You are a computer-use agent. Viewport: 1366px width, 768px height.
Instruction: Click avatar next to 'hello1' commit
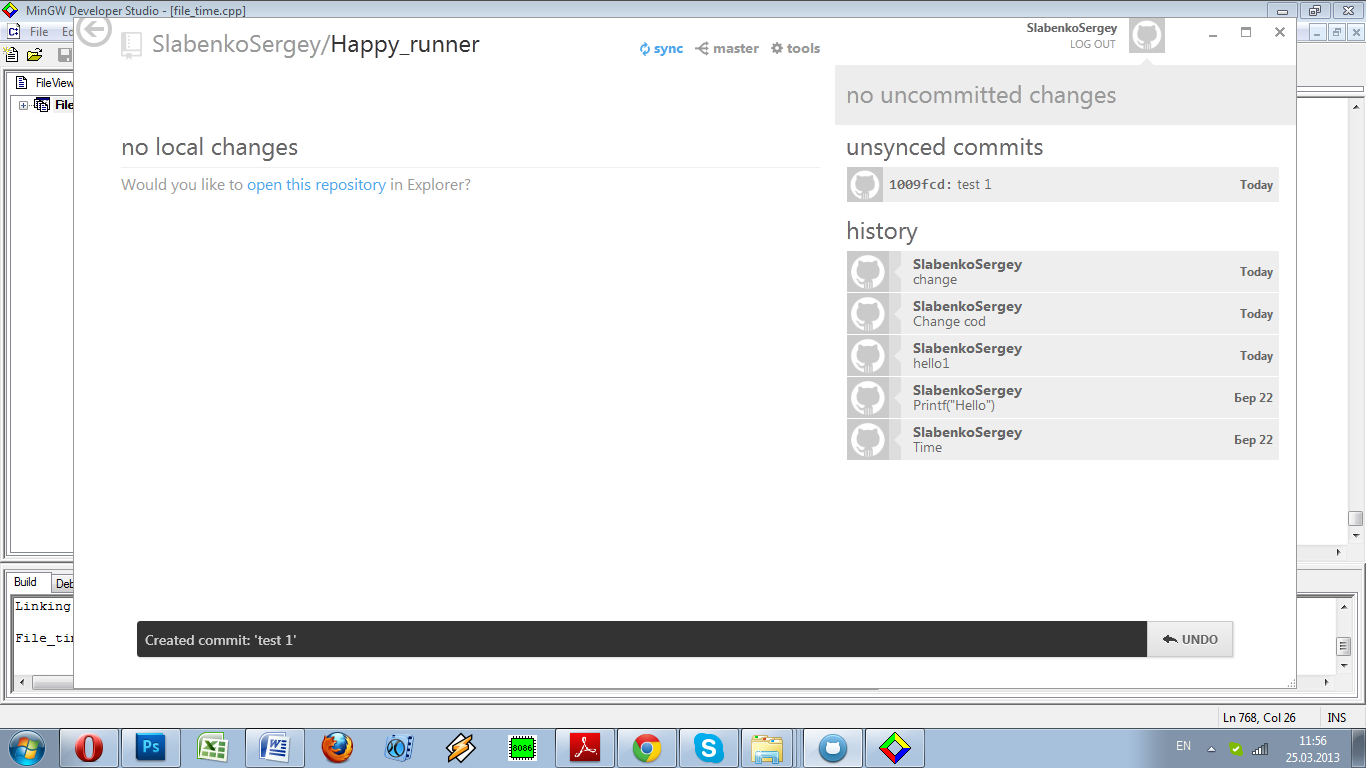pyautogui.click(x=867, y=356)
